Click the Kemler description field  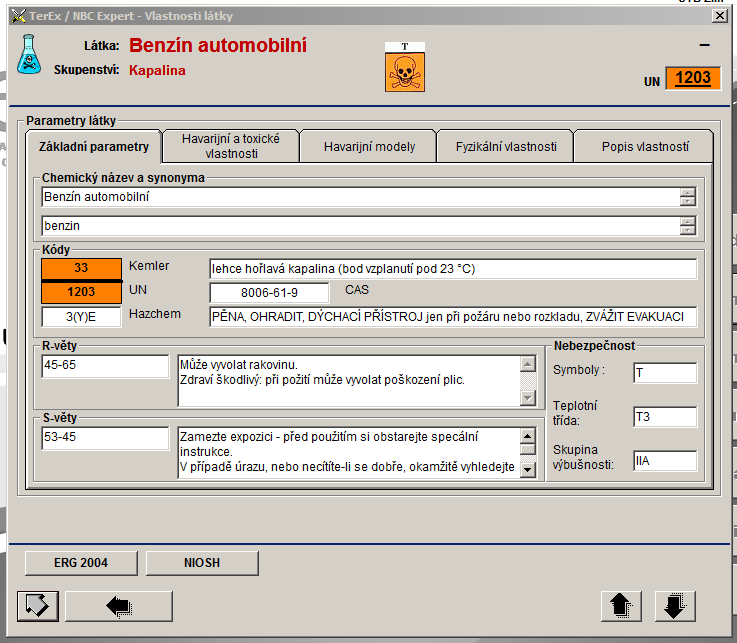(453, 269)
